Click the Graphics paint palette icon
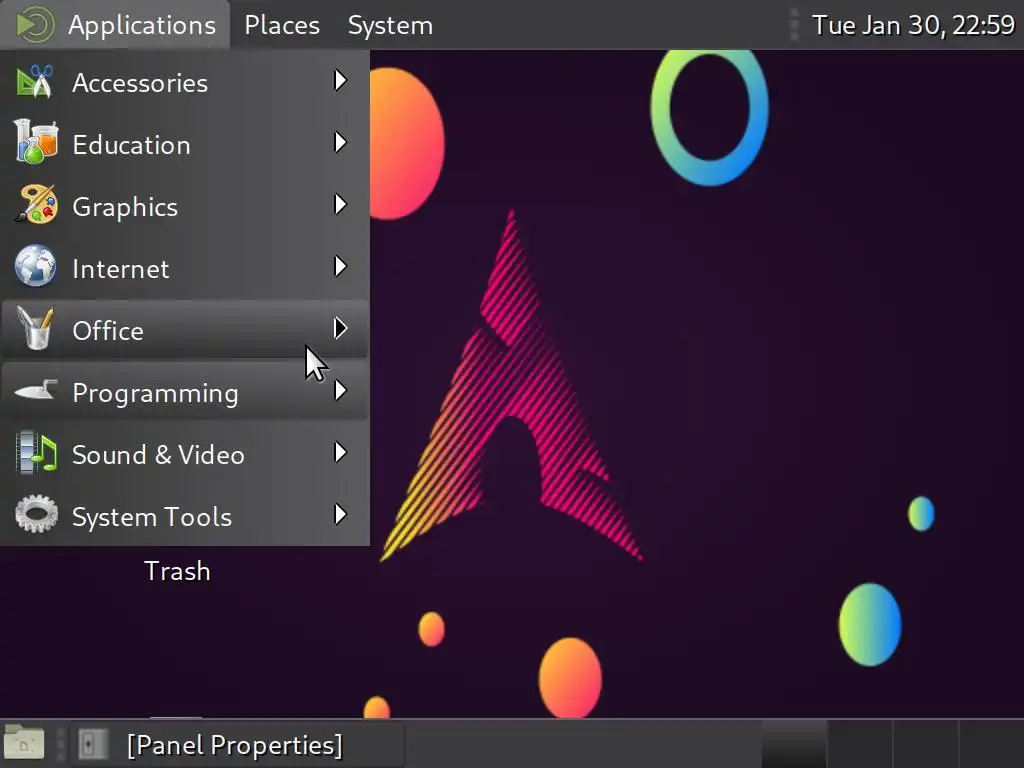 tap(35, 205)
